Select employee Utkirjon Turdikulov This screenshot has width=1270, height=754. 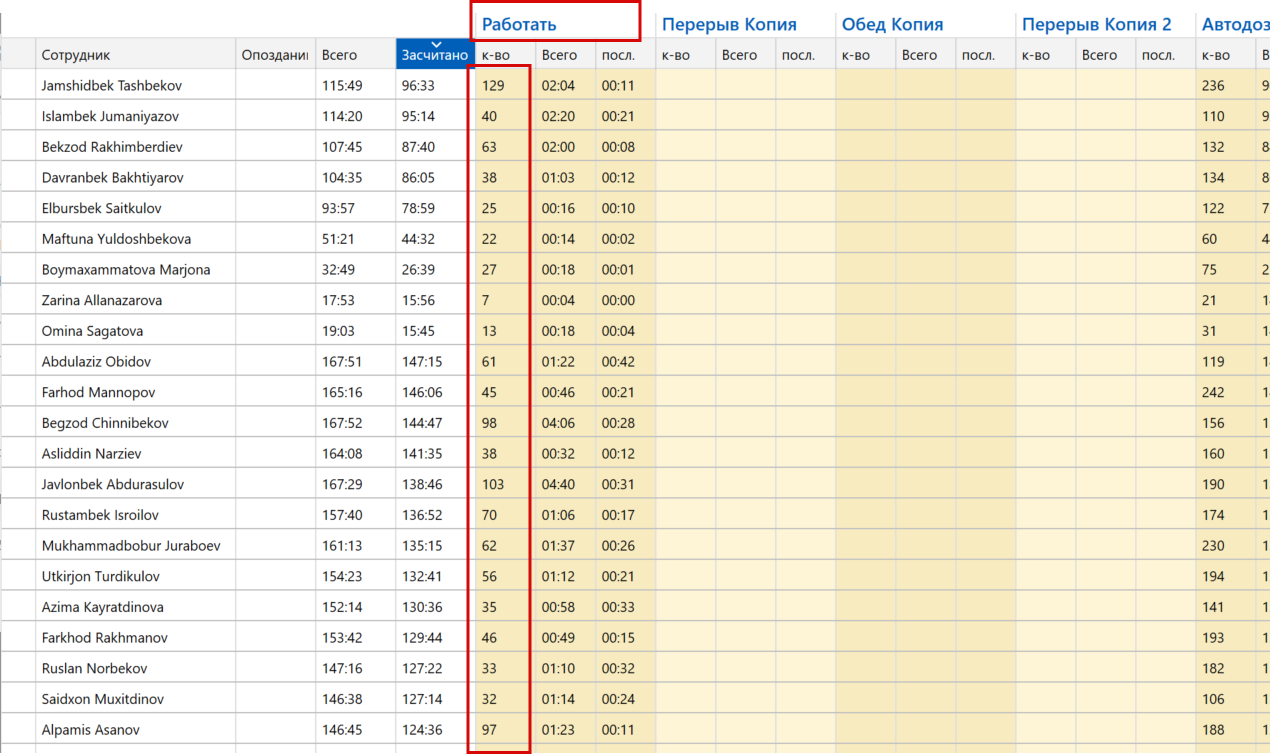(x=101, y=576)
